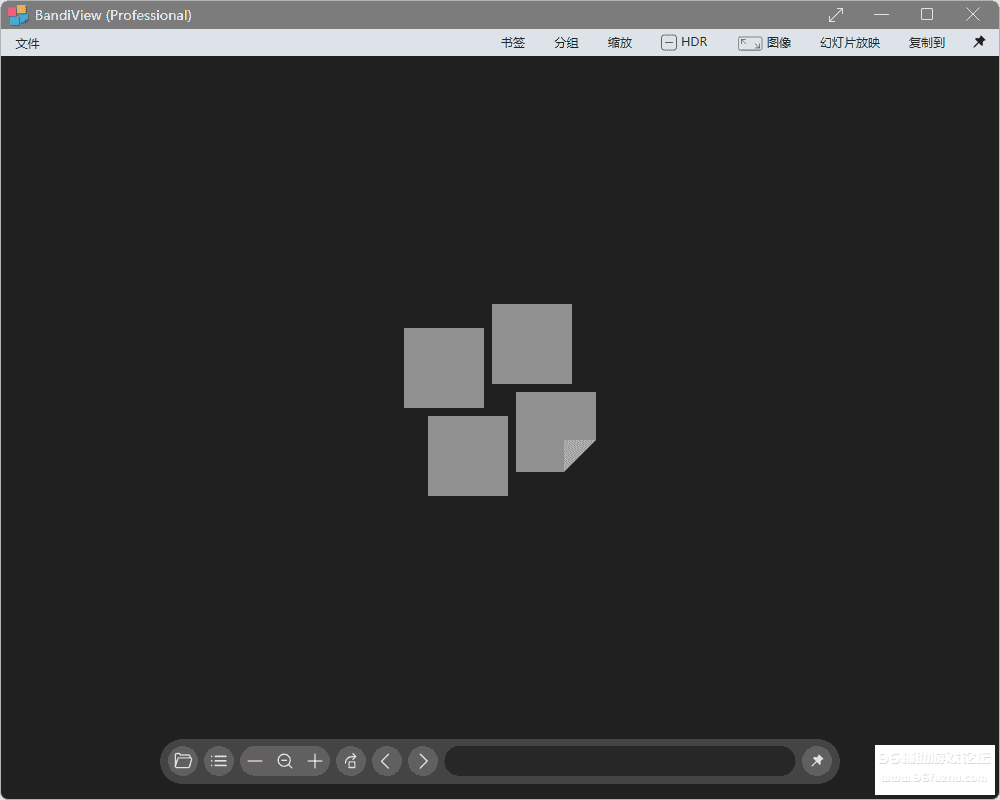Start the 幻灯片放映 slideshow

[850, 43]
